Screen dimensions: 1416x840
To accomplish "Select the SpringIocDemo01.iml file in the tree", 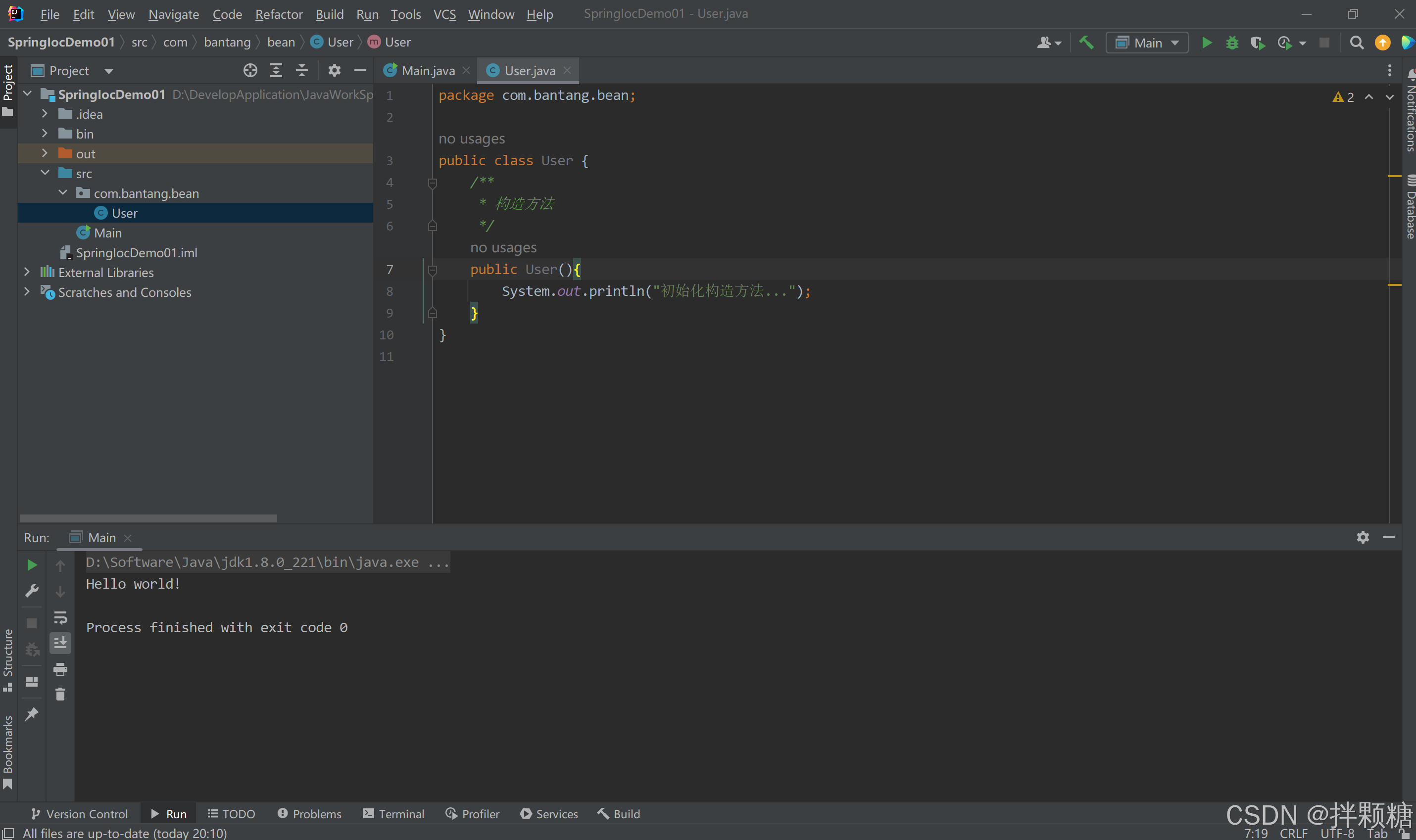I will (x=137, y=252).
